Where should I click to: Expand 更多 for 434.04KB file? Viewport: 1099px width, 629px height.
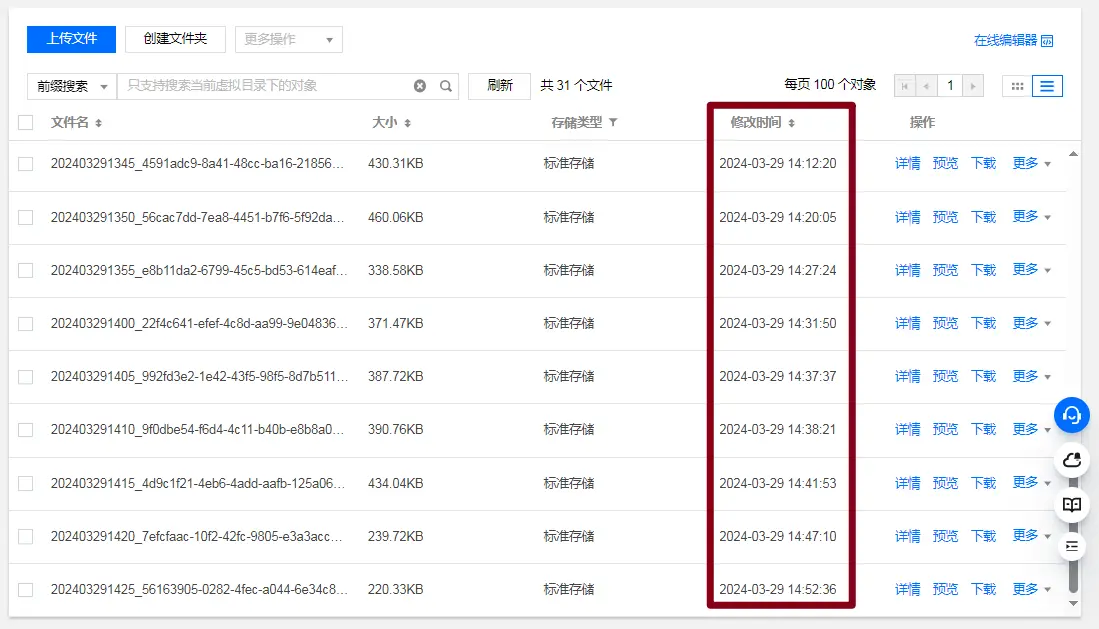click(x=1032, y=483)
